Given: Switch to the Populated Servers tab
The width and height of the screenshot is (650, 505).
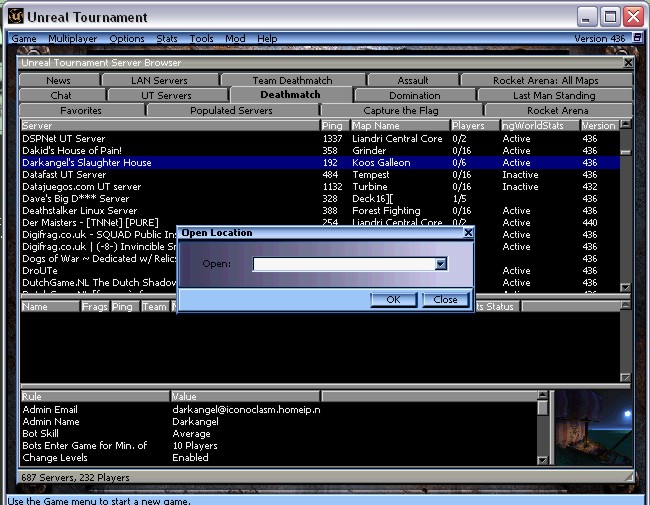Looking at the screenshot, I should 231,110.
